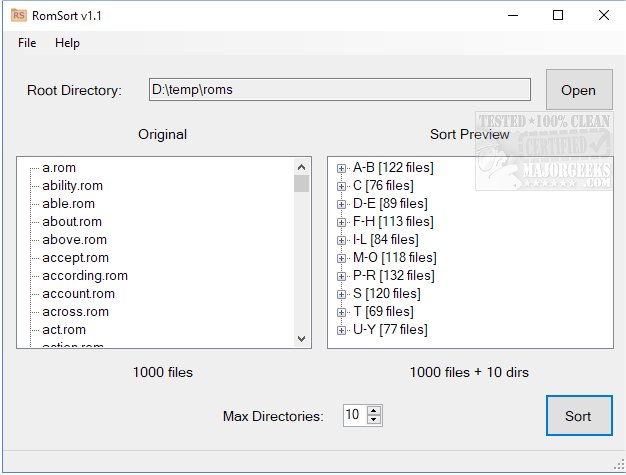
Task: Expand the D-E [89 files] node
Action: tap(342, 204)
